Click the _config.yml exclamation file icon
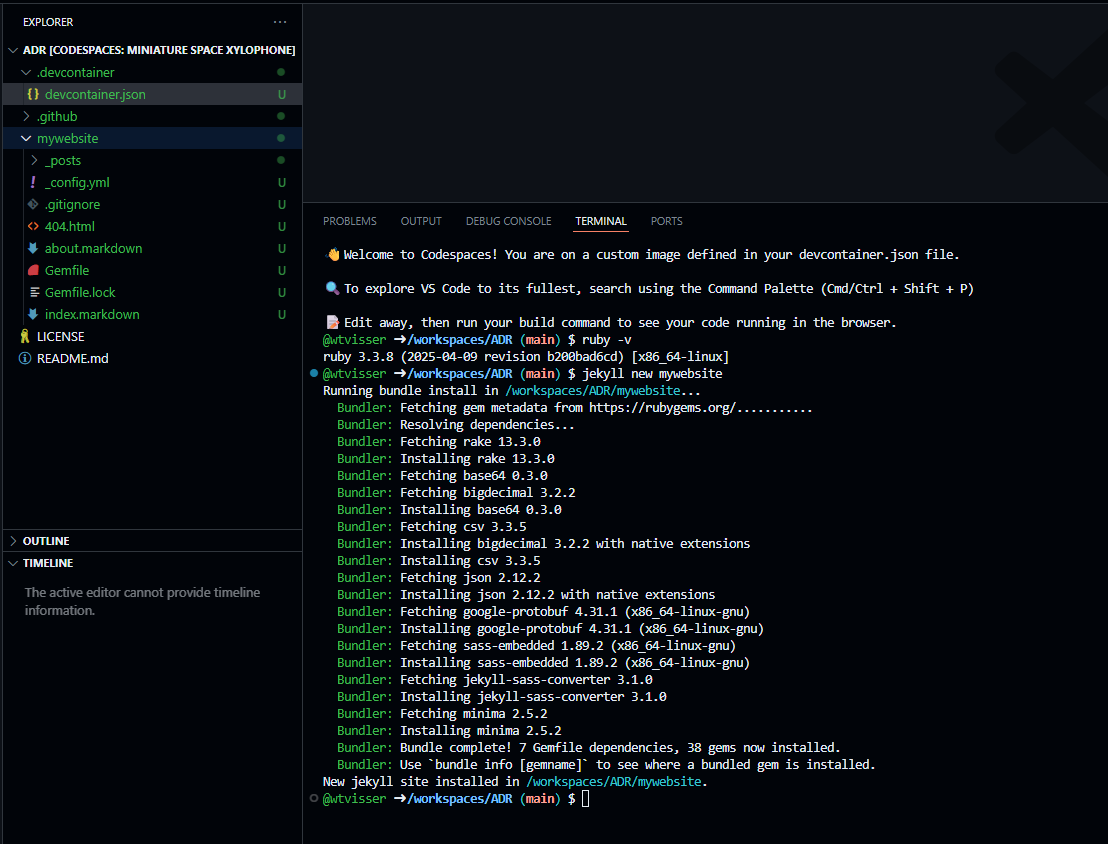The height and width of the screenshot is (844, 1108). [33, 182]
